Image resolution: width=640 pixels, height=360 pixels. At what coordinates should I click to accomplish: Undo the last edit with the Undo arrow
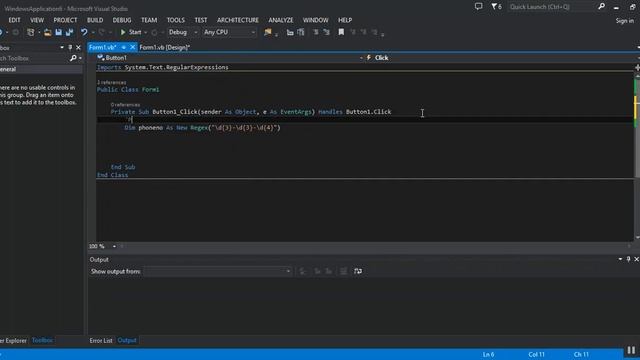pos(84,32)
